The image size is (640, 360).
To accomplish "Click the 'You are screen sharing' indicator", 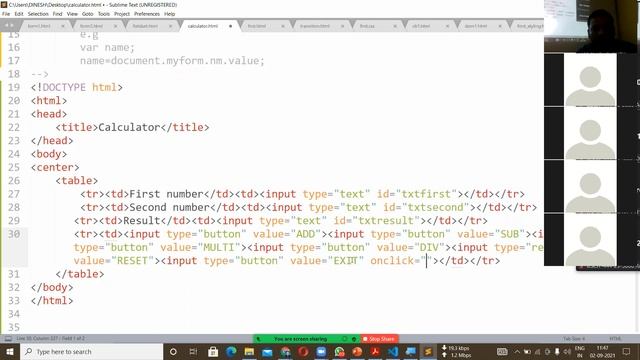I will 301,339.
